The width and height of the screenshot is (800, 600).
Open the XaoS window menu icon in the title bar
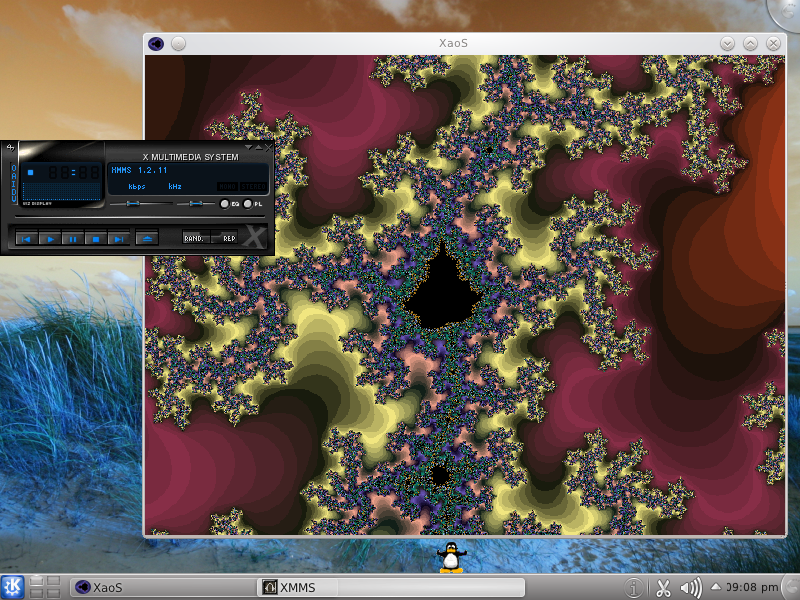(156, 44)
